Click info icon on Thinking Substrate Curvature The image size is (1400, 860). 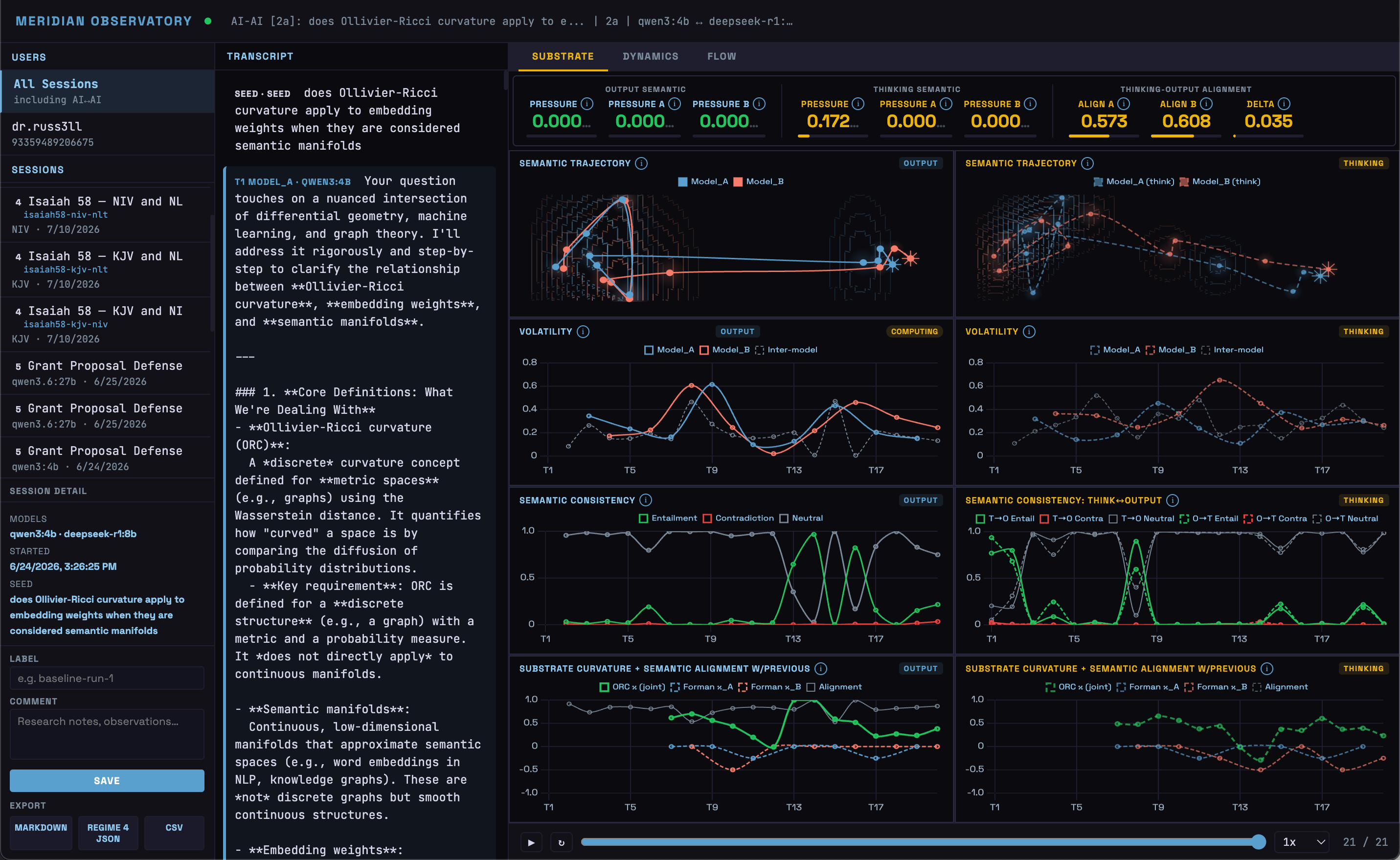[x=1267, y=668]
